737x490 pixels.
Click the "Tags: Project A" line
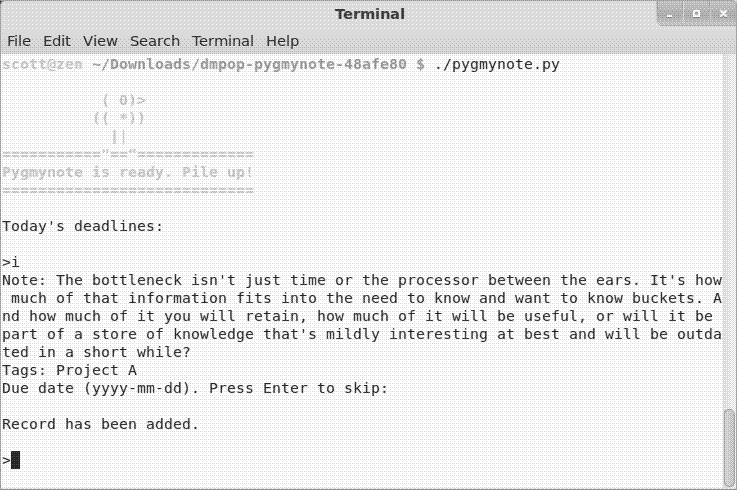pos(70,371)
